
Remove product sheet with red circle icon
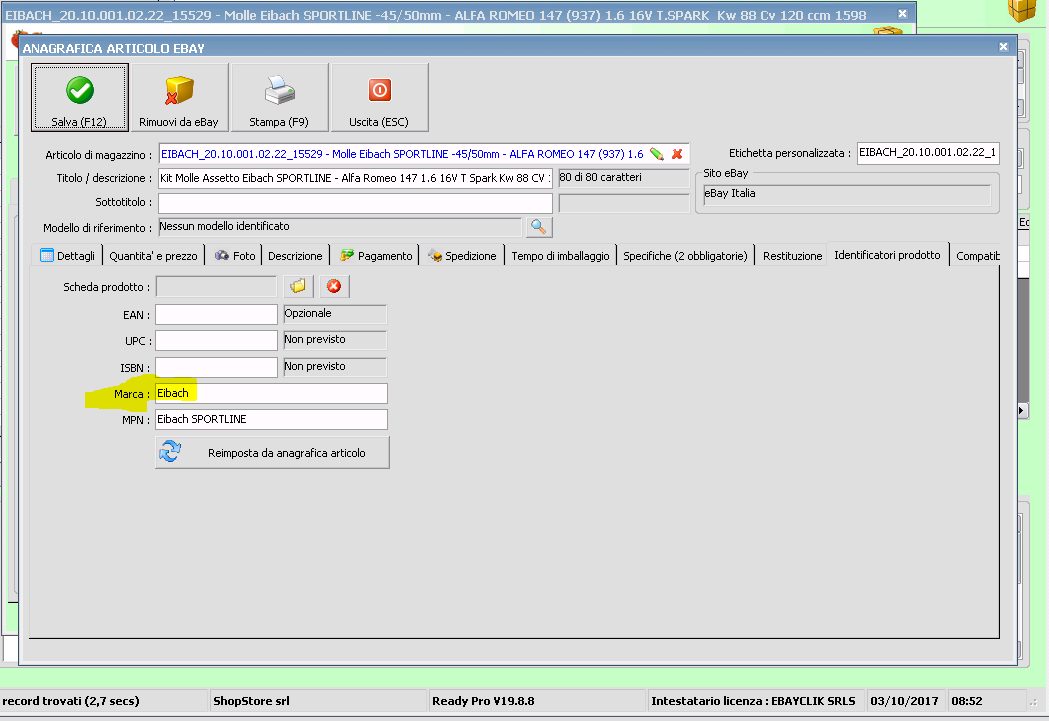(x=334, y=287)
